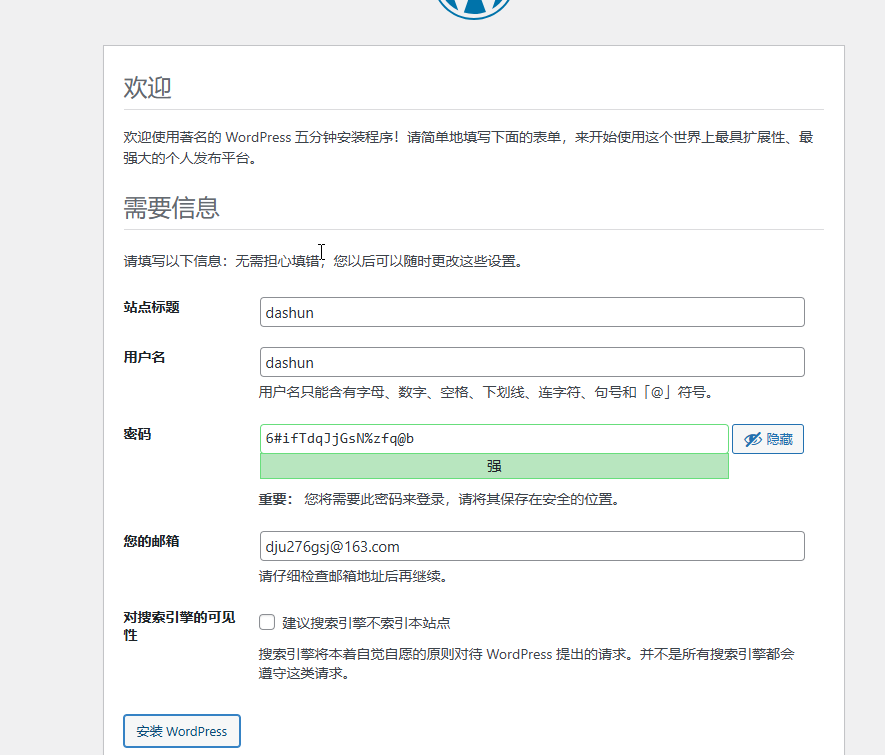The image size is (885, 755).
Task: Click the 需要信息 heading
Action: coord(171,208)
